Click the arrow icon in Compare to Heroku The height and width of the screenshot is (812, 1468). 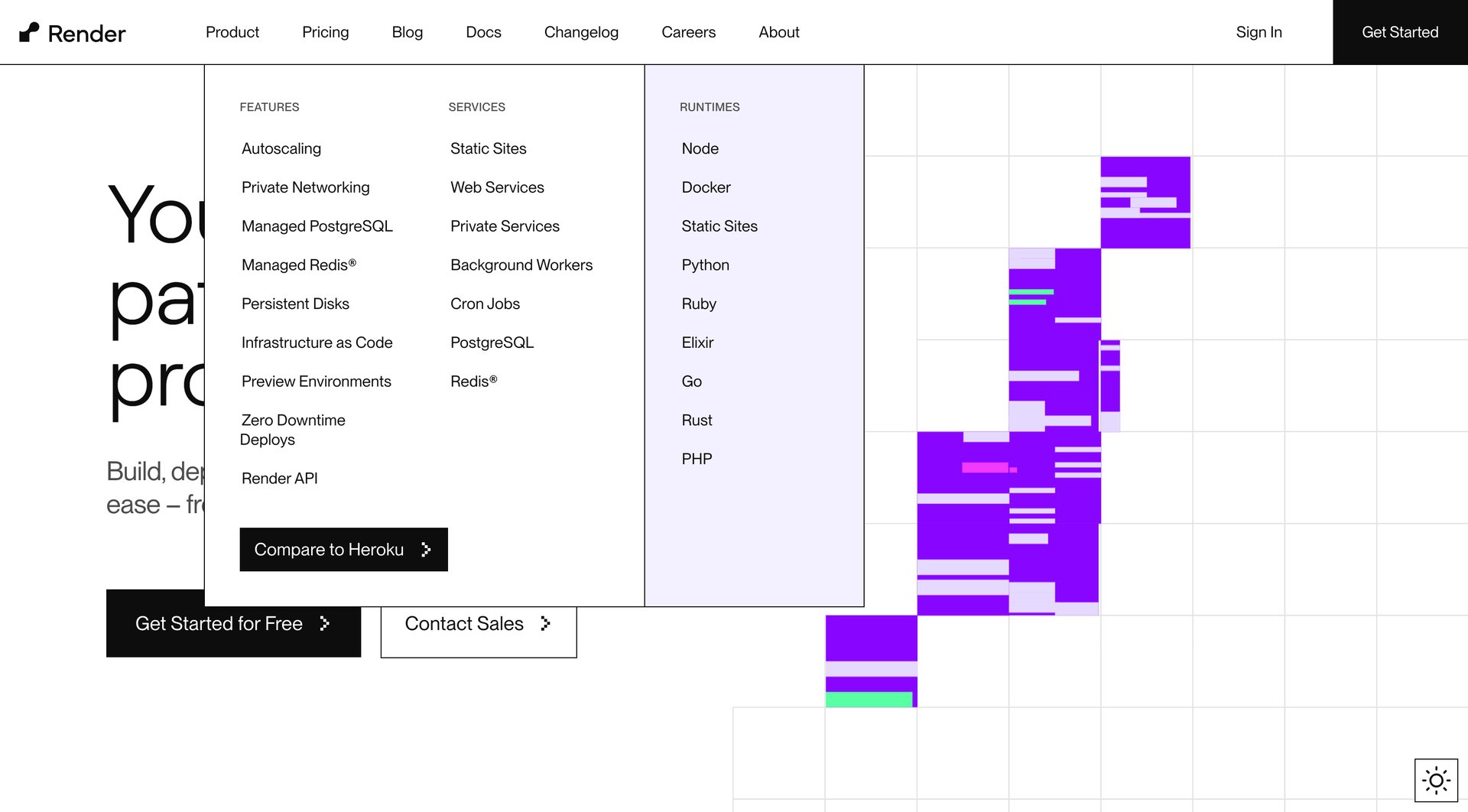coord(425,549)
